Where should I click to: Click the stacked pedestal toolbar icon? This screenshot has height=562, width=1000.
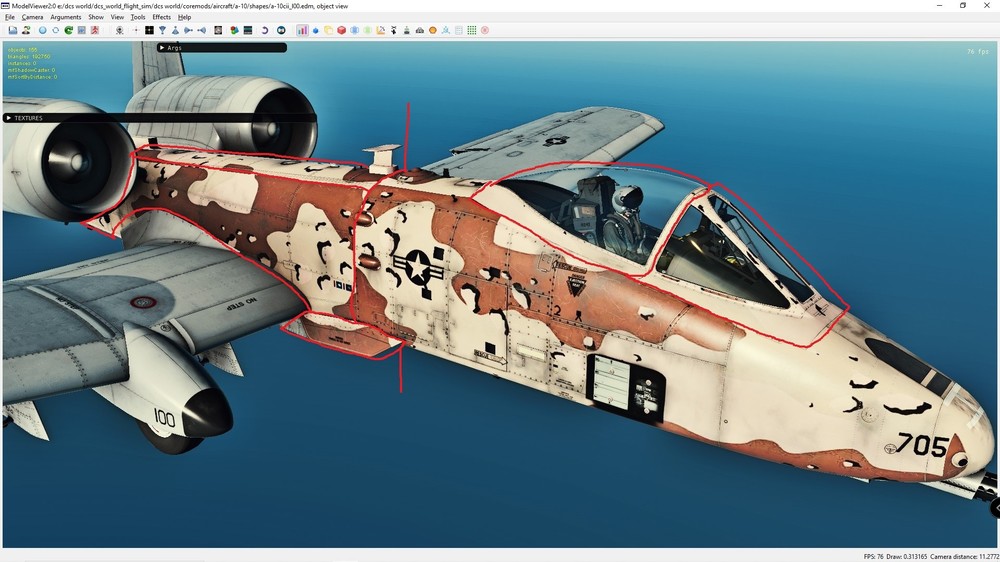(406, 30)
